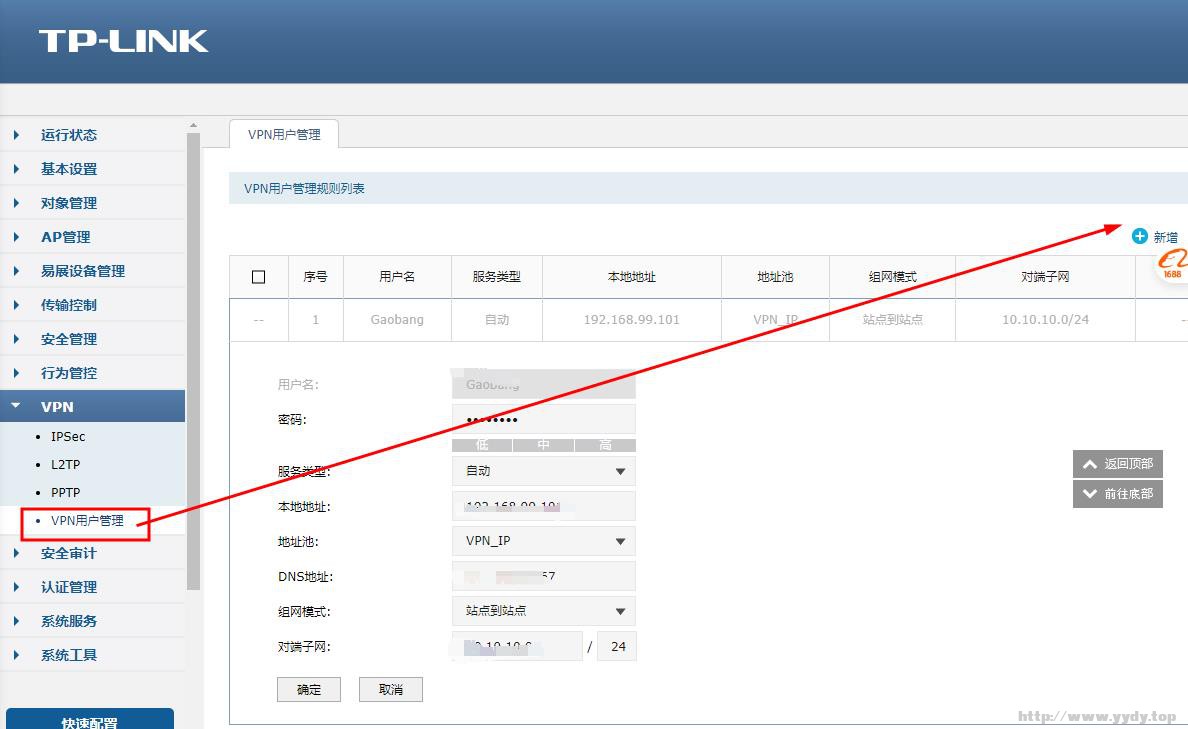1188x729 pixels.
Task: Open 系统工具 in the sidebar
Action: pos(69,655)
